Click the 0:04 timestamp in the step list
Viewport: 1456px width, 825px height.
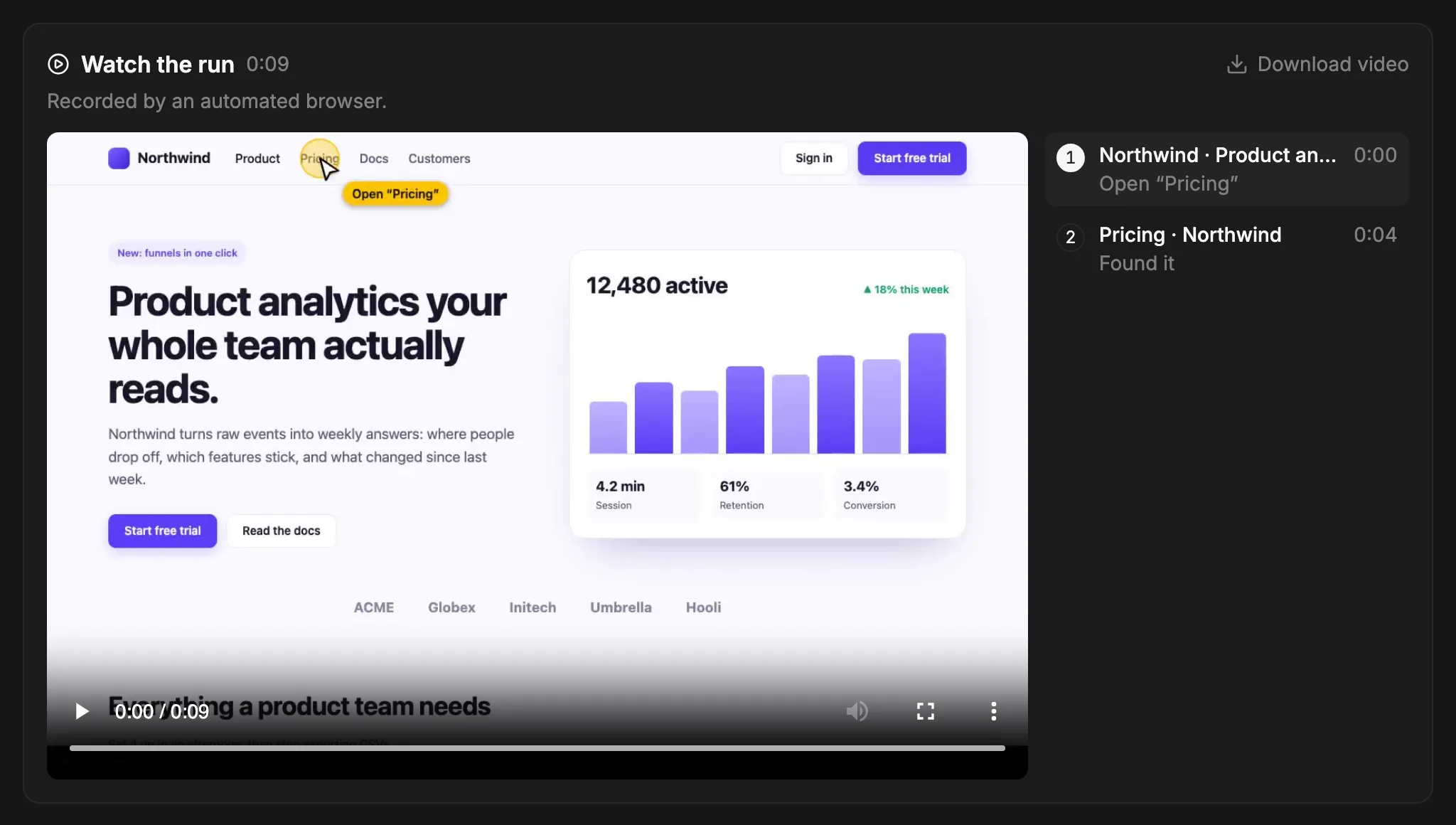pyautogui.click(x=1375, y=235)
